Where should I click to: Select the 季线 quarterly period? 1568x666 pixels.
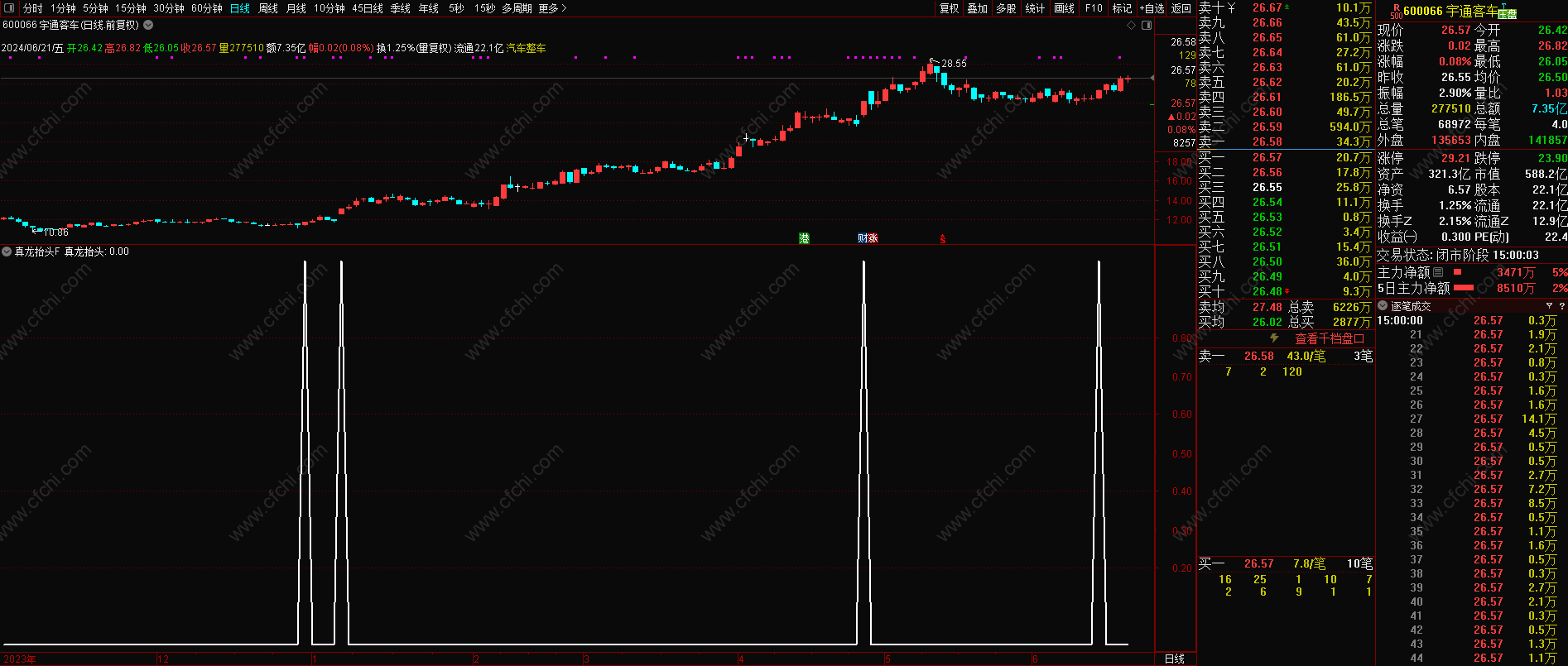[x=401, y=8]
